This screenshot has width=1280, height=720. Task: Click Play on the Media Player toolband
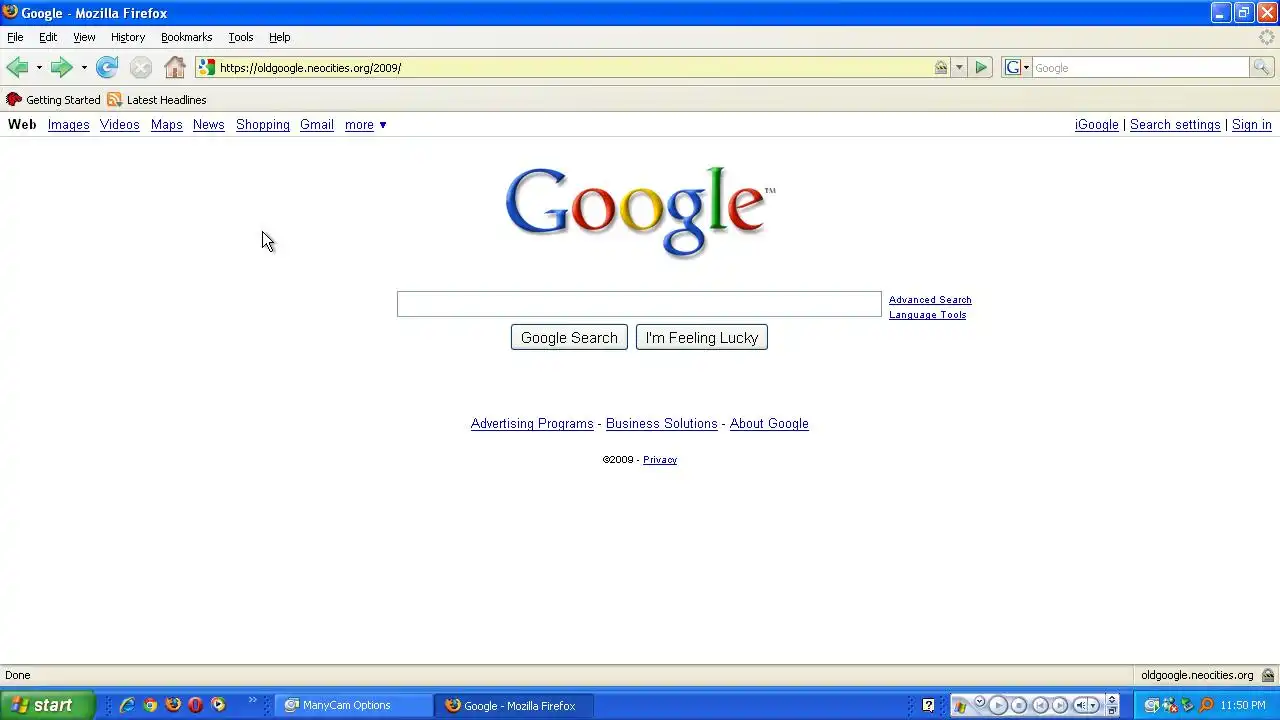click(x=998, y=705)
